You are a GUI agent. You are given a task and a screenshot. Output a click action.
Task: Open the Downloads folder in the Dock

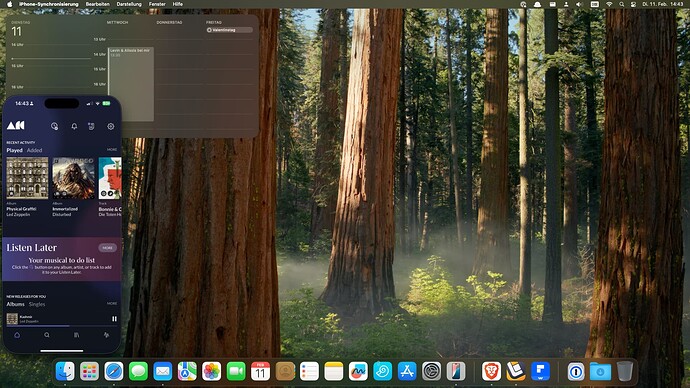(600, 372)
